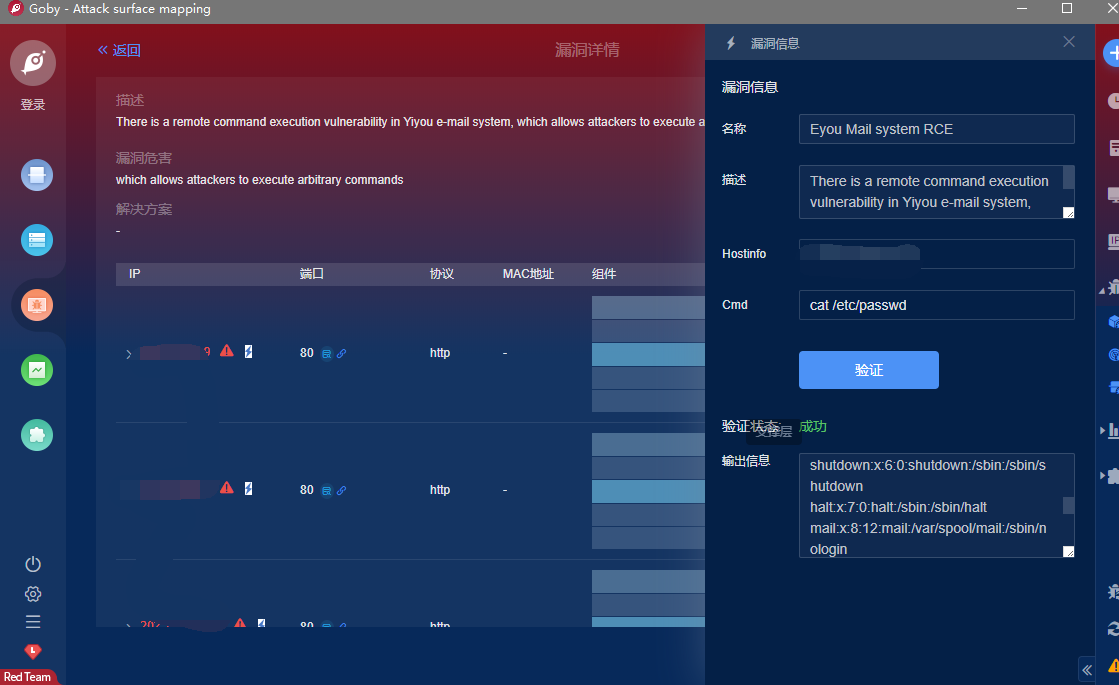Click the power icon in sidebar
Image resolution: width=1119 pixels, height=685 pixels.
33,564
